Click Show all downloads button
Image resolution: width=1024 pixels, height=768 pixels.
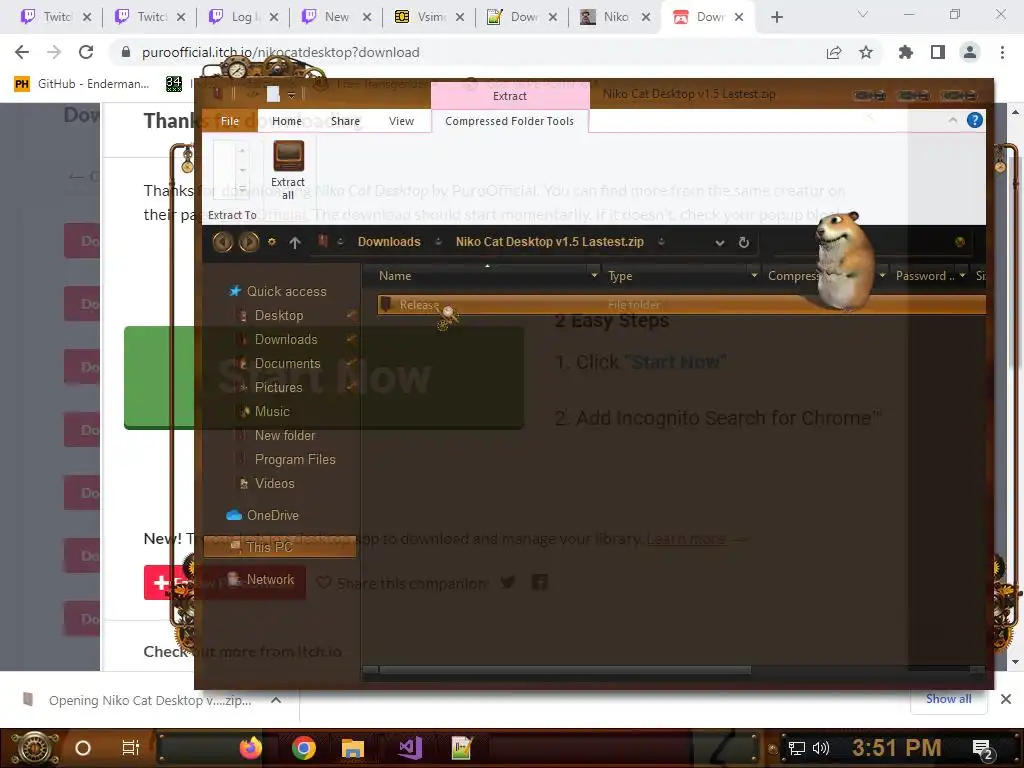coord(948,699)
